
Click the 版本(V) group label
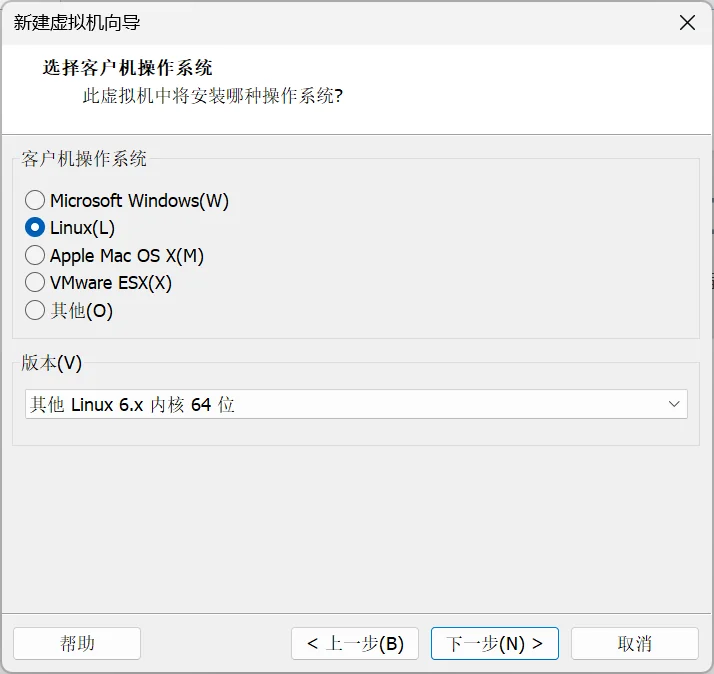click(51, 363)
